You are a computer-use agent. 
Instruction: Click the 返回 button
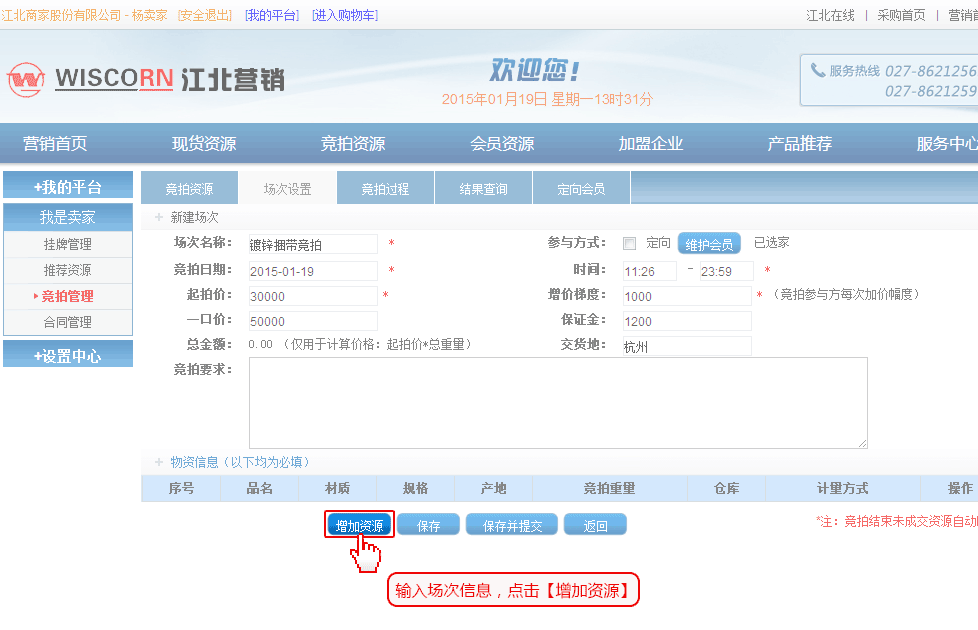(595, 525)
